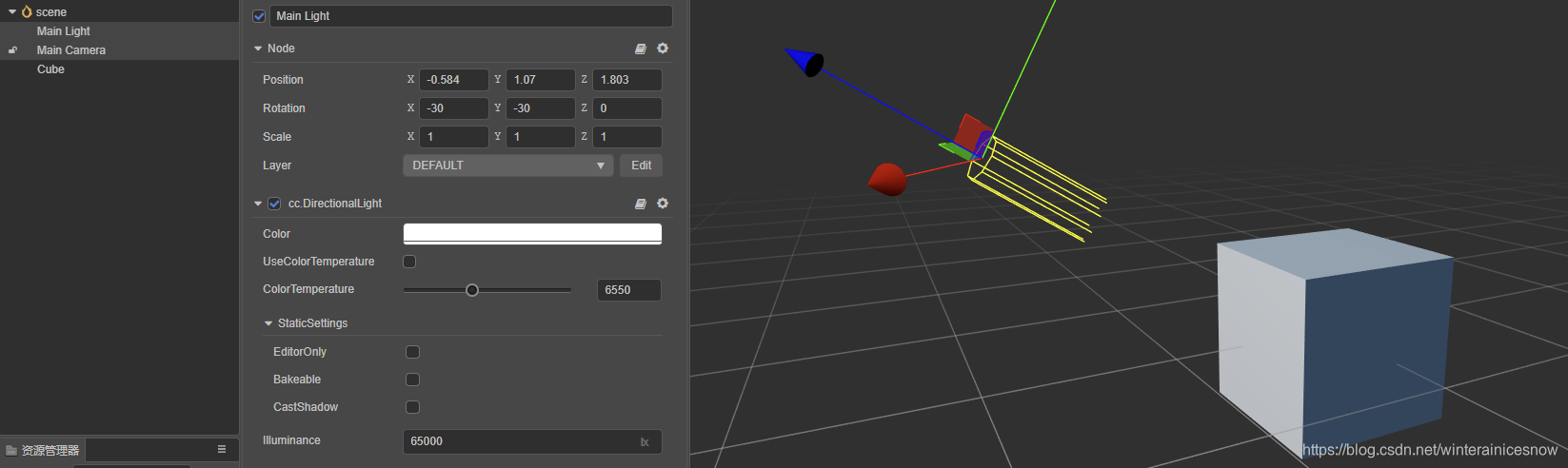Click the lock icon beside Main Camera
Image resolution: width=1568 pixels, height=468 pixels.
click(13, 50)
